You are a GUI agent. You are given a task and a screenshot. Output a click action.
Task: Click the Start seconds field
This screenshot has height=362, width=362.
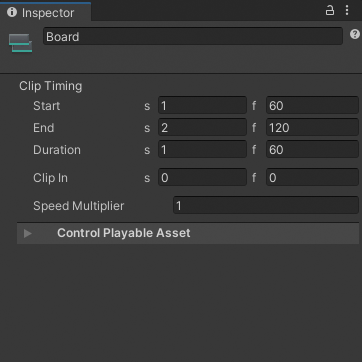[202, 106]
